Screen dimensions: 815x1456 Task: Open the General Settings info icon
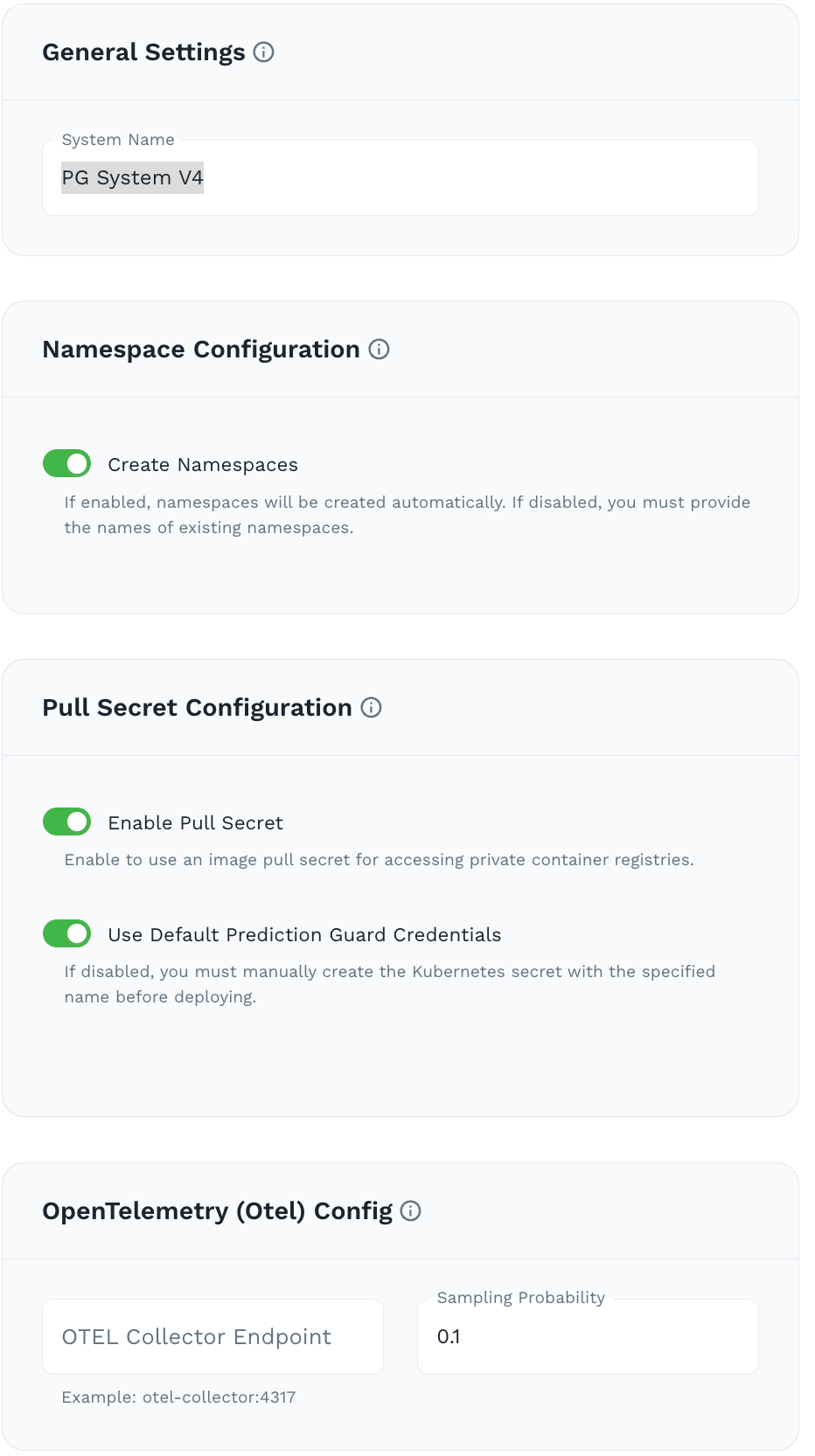pos(264,53)
